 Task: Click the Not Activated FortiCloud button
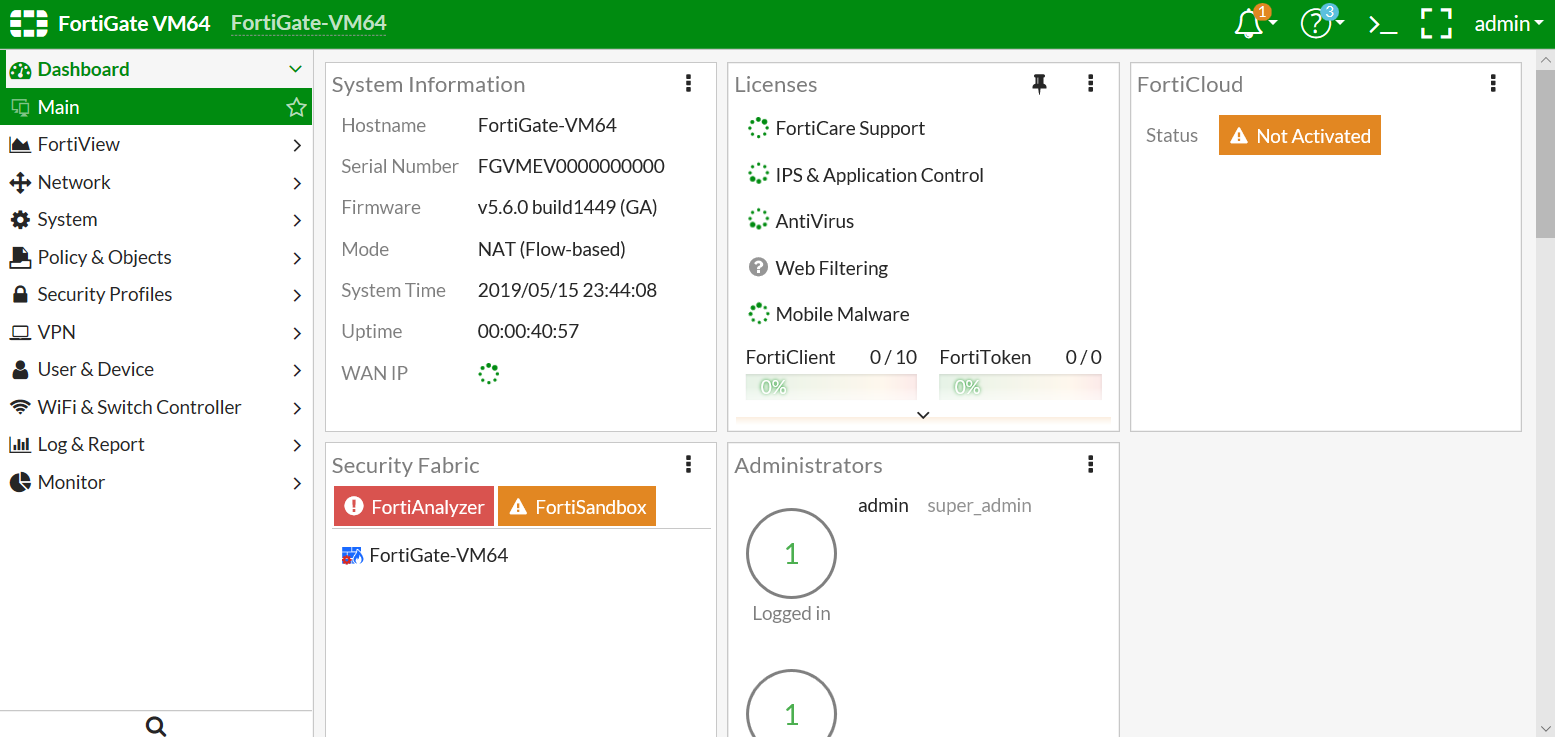(x=1299, y=135)
